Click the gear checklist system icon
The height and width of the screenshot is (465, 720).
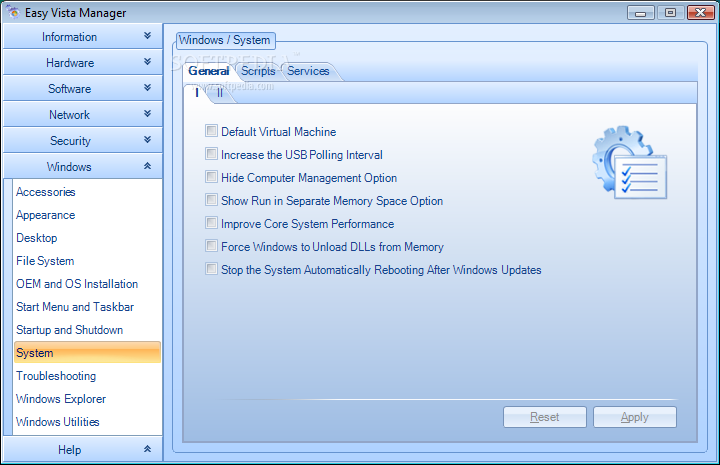[x=630, y=162]
